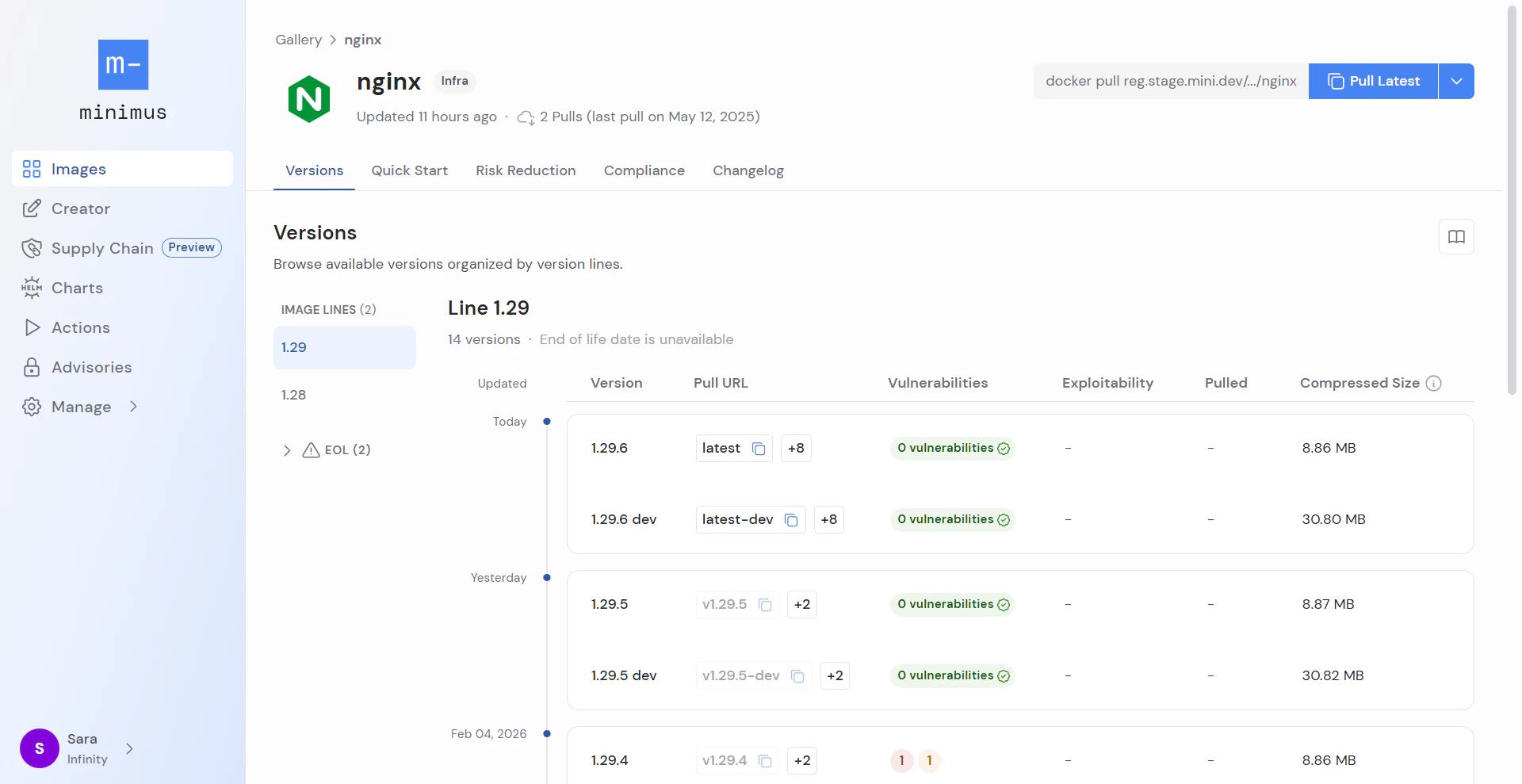Expand the EOL versions section
Screen dimensions: 1522x784
coord(287,449)
